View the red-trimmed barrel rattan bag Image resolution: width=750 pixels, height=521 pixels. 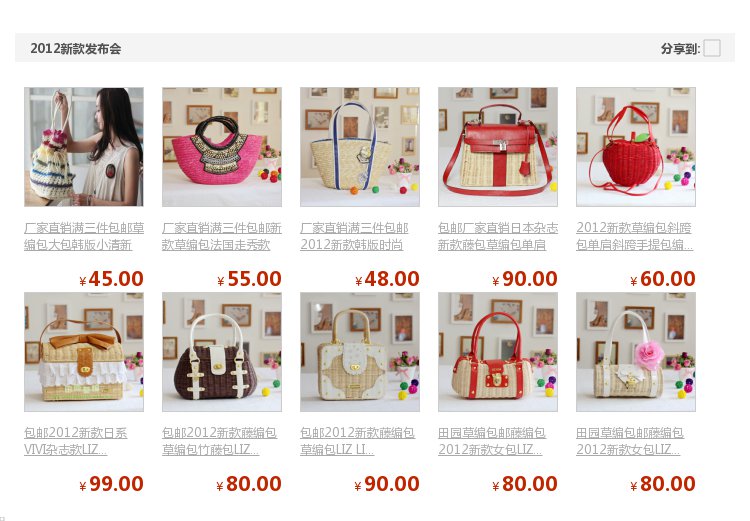[498, 352]
